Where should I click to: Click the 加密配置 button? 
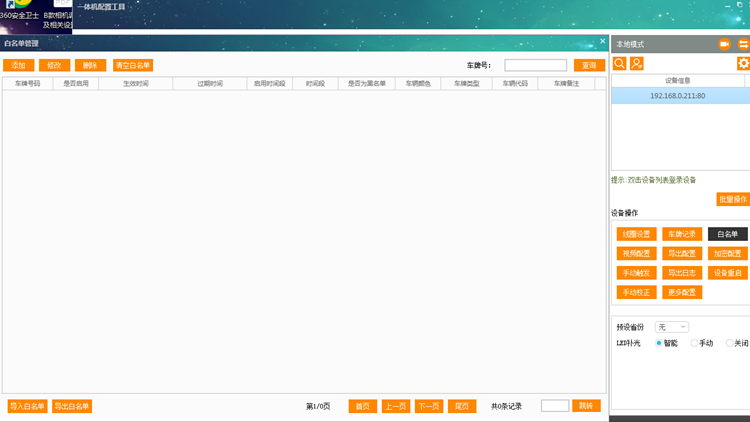pos(728,254)
